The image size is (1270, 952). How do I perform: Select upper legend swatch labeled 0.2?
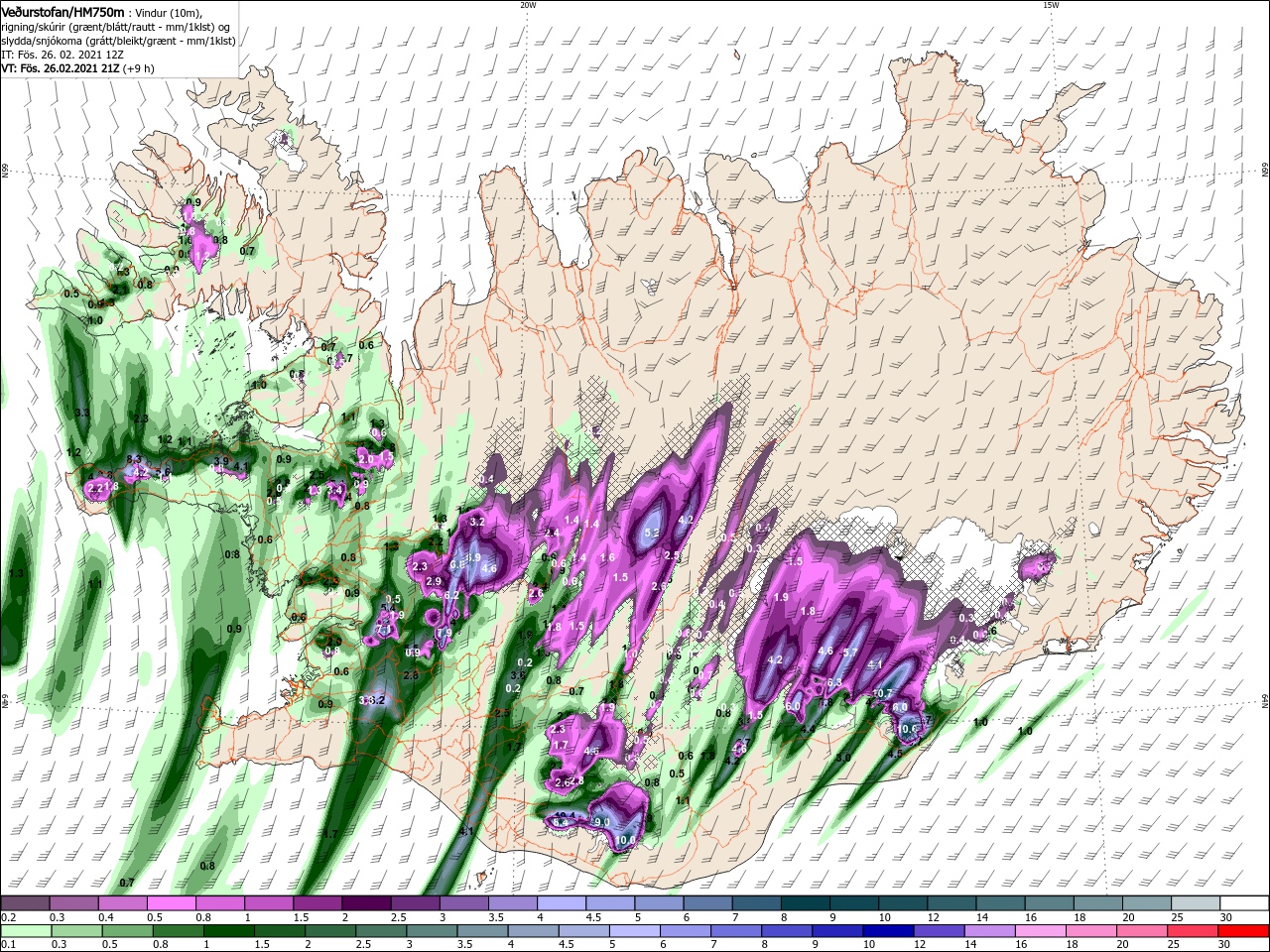pyautogui.click(x=25, y=903)
